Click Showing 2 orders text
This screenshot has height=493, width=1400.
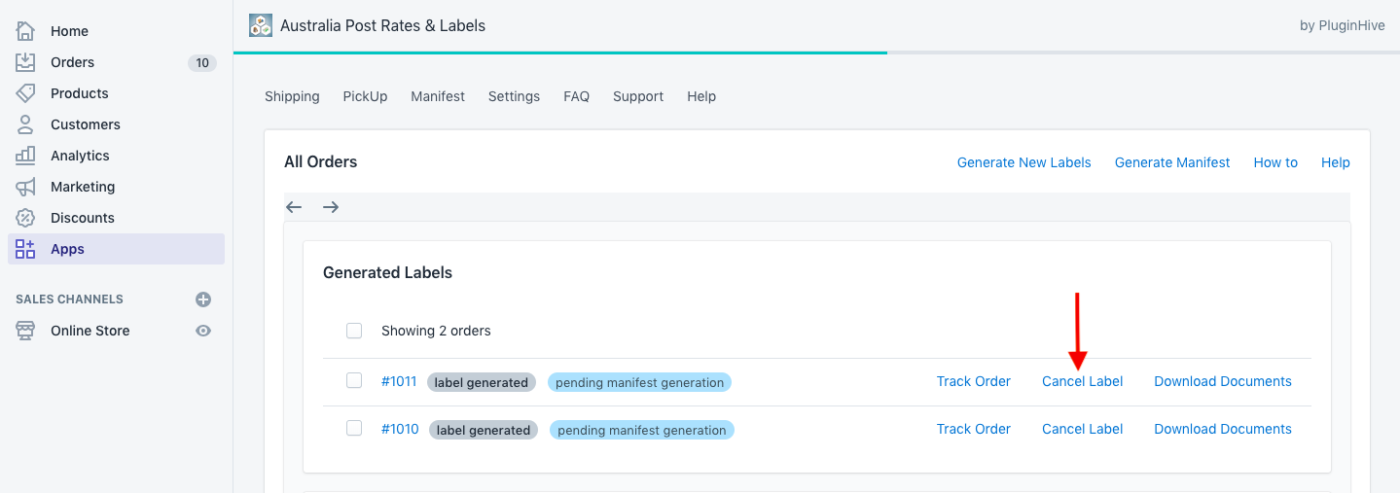(436, 330)
